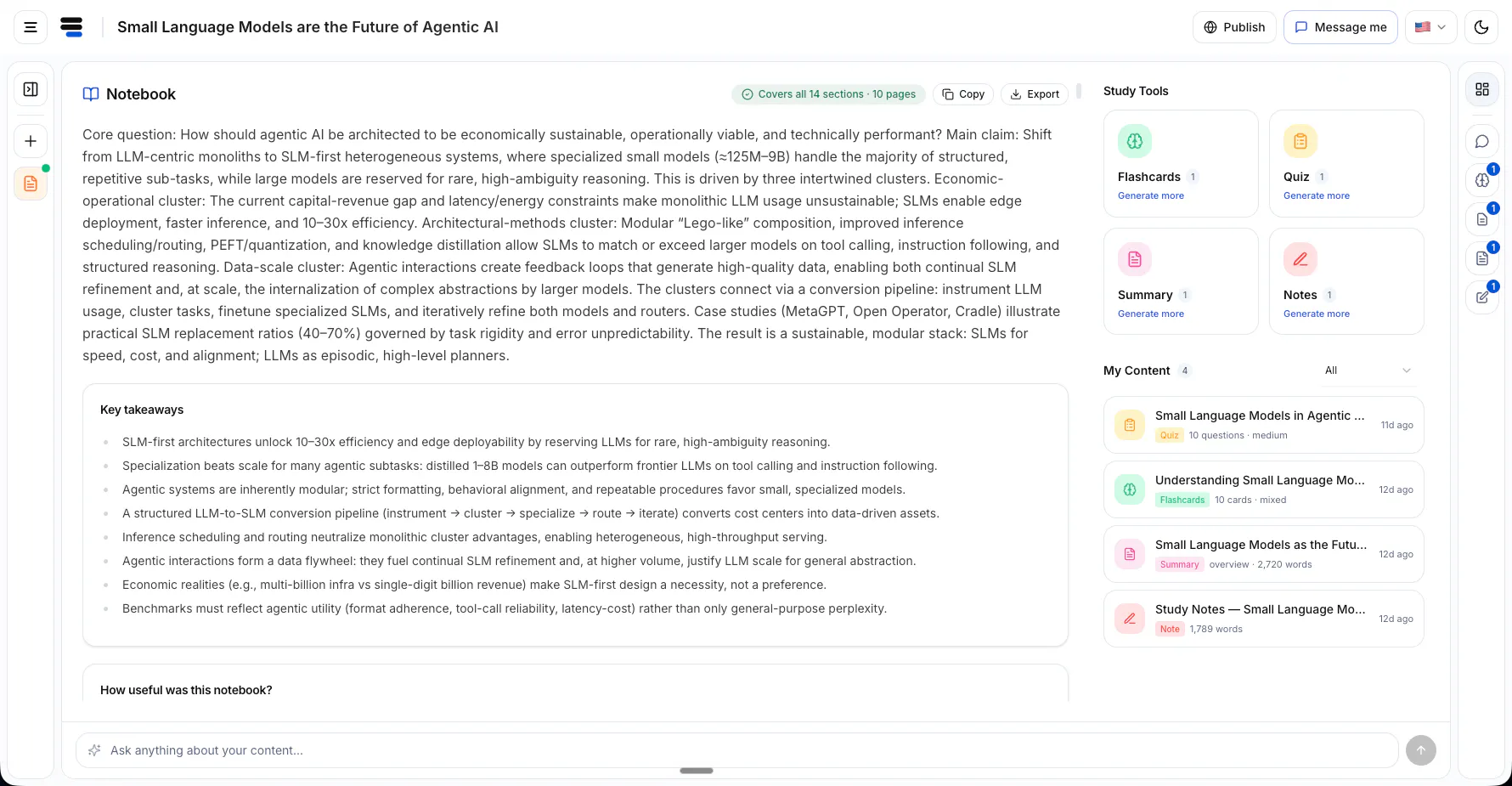The image size is (1512, 786).
Task: Click Generate more under Quiz
Action: [x=1317, y=195]
